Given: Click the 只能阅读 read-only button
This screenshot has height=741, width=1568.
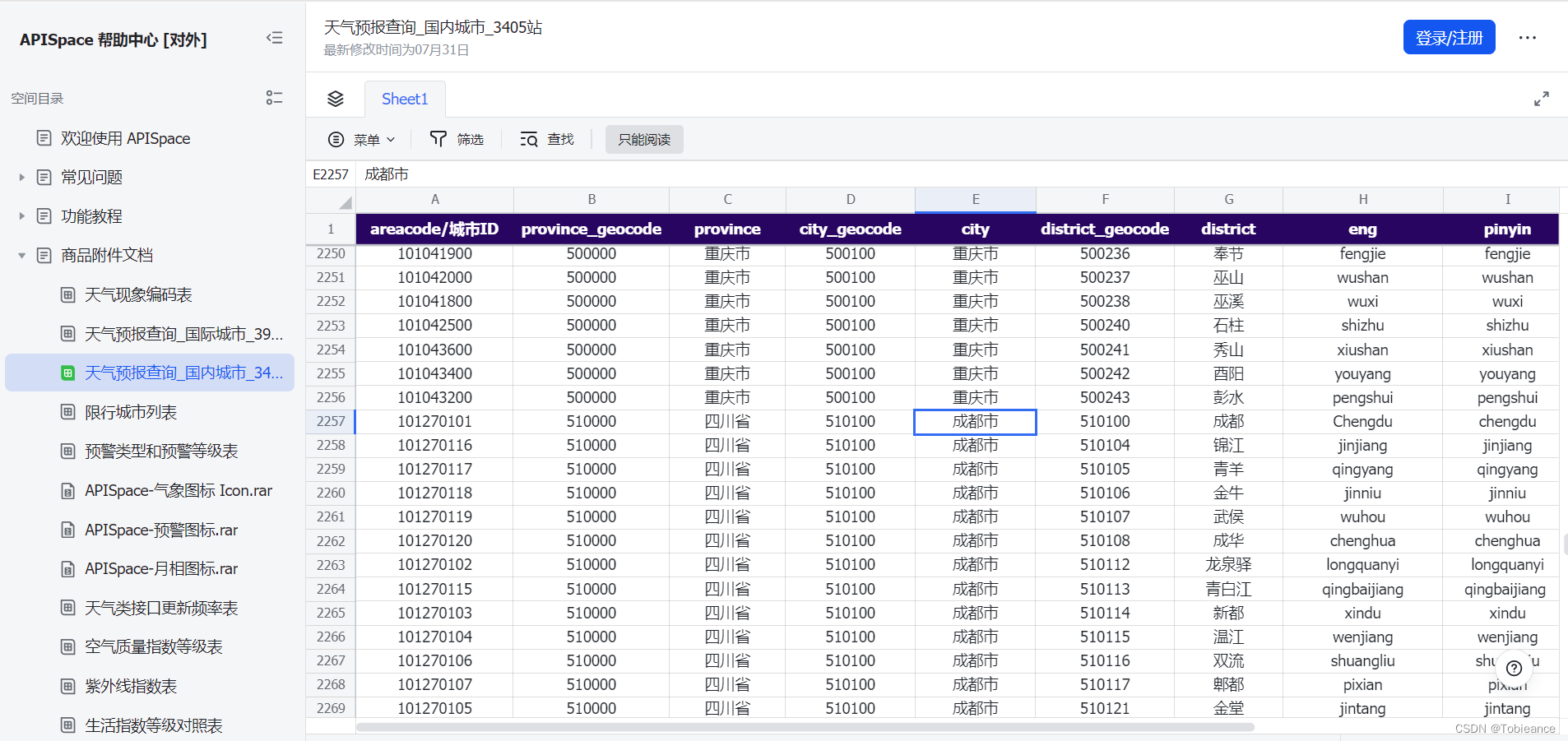Looking at the screenshot, I should pos(644,140).
